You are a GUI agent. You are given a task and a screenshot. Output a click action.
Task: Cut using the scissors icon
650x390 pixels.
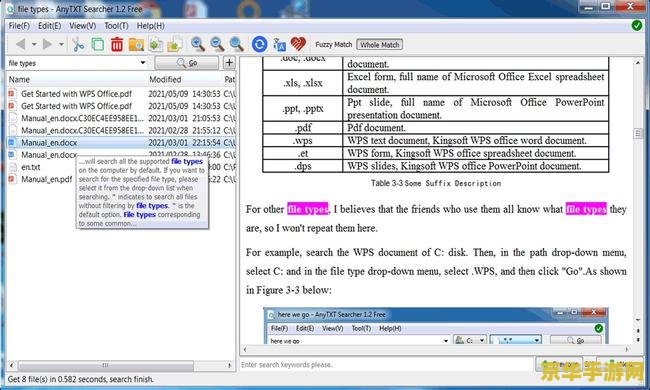coord(78,44)
